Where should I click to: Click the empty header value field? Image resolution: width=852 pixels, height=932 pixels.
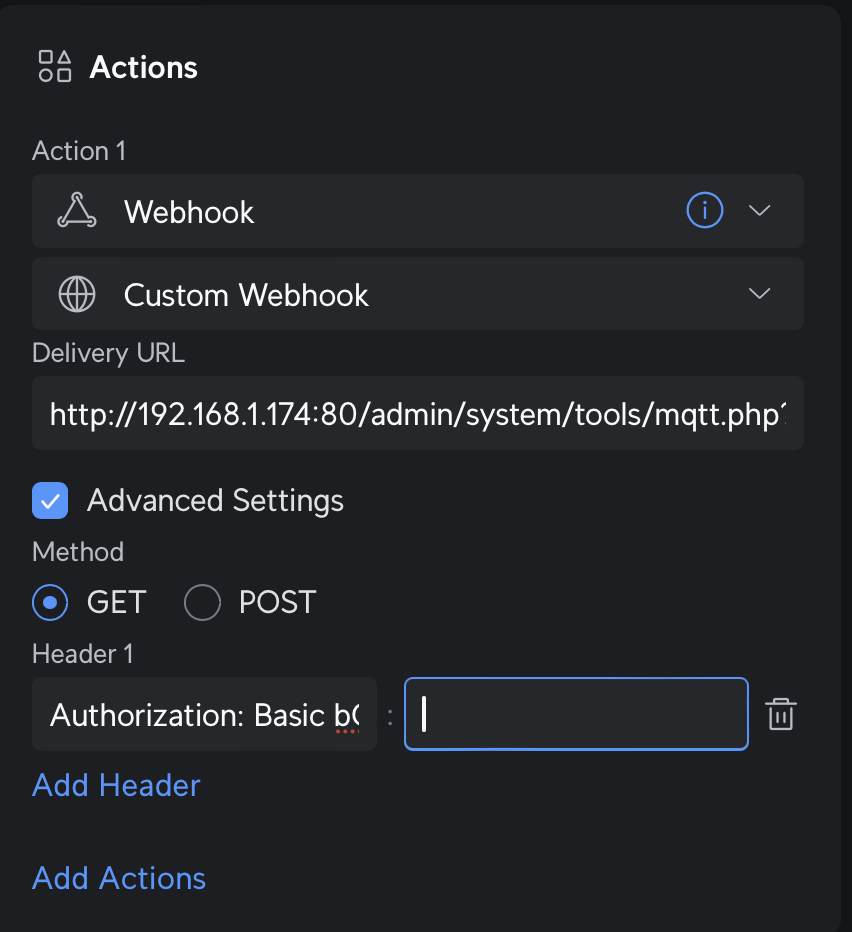[x=576, y=715]
